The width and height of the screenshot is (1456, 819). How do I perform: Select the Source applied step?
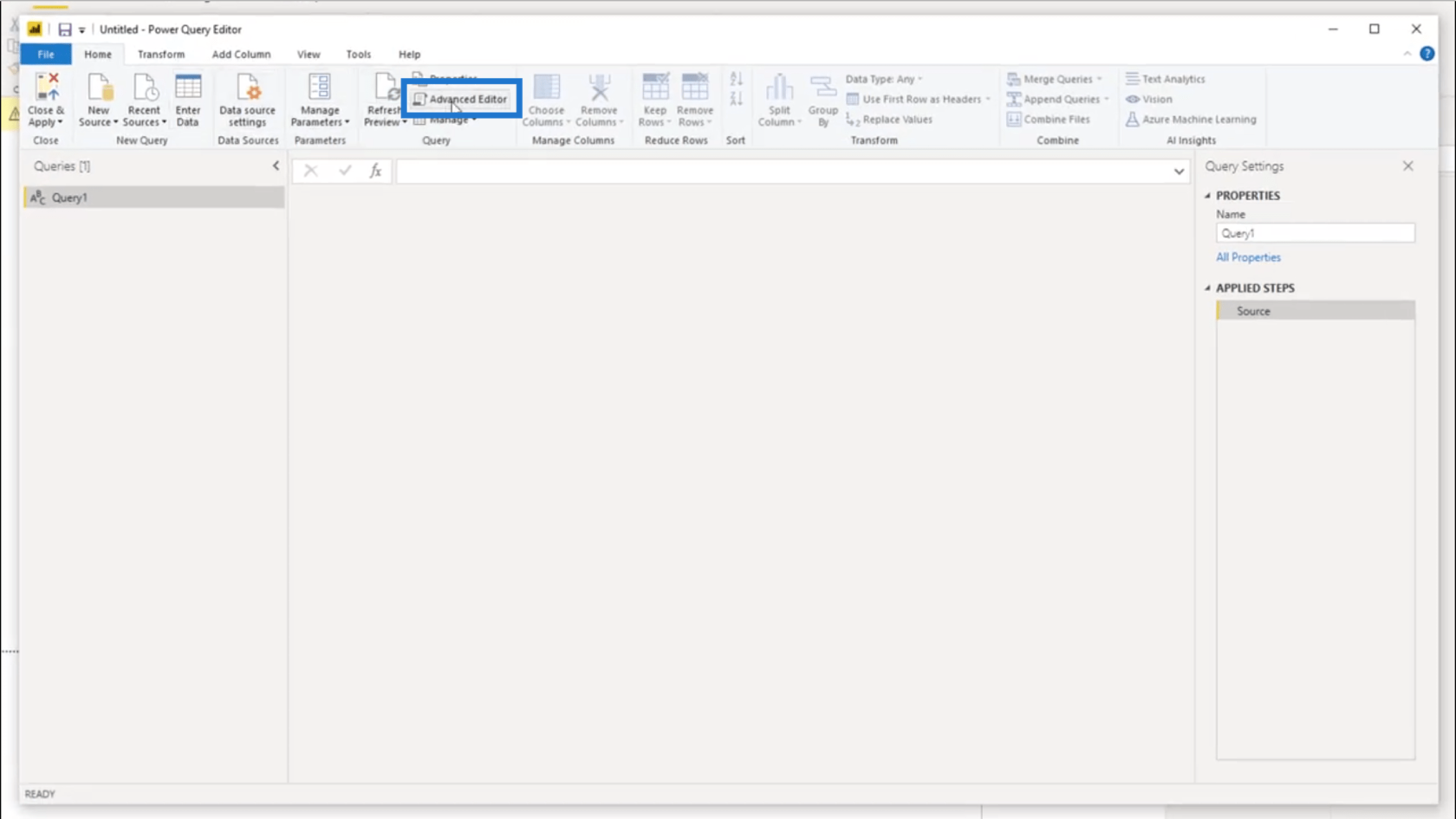[x=1253, y=311]
